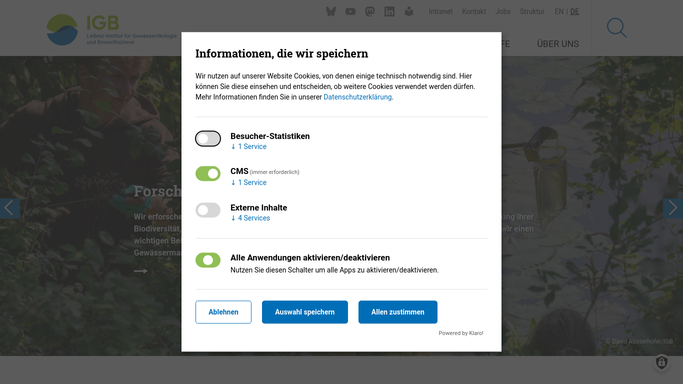
Task: Open the YouTube channel icon
Action: (350, 12)
